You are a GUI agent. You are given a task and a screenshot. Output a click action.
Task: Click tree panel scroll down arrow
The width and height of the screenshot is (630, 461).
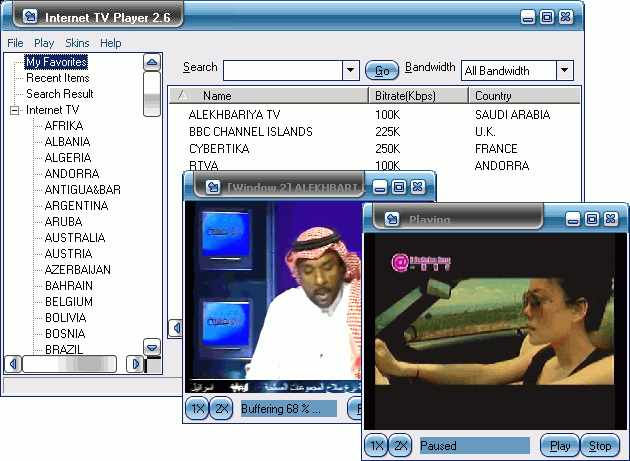[x=152, y=347]
